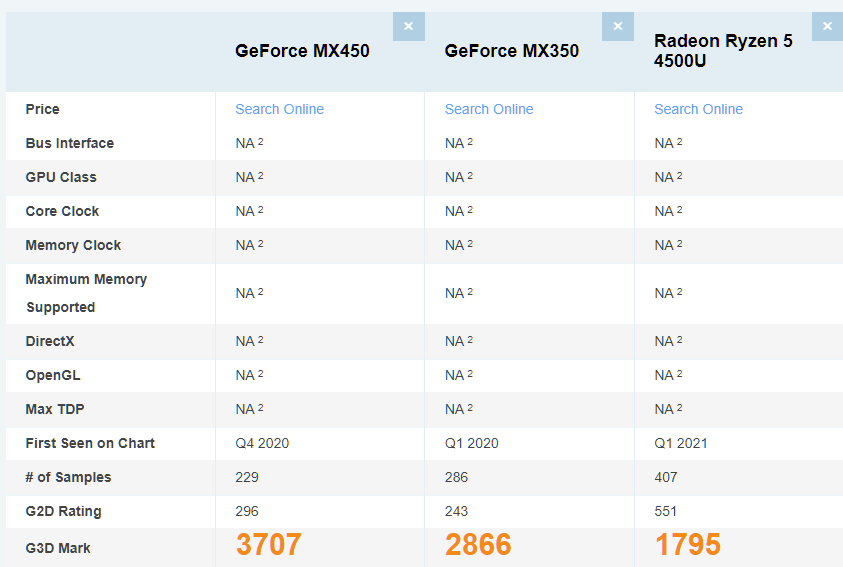This screenshot has width=843, height=567.
Task: Click MX450 DirectX NA value
Action: [249, 341]
